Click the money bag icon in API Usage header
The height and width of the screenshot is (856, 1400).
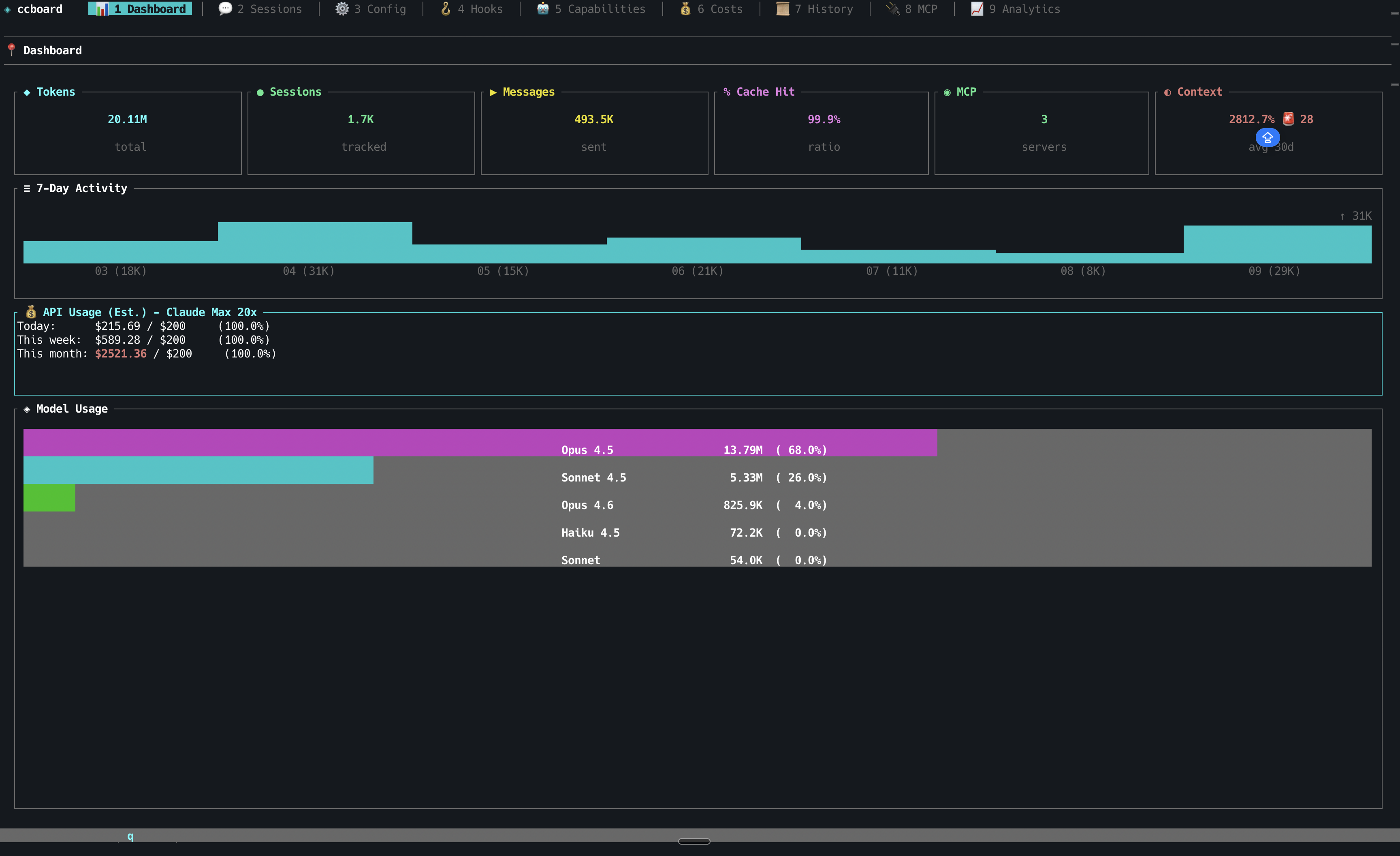tap(31, 312)
